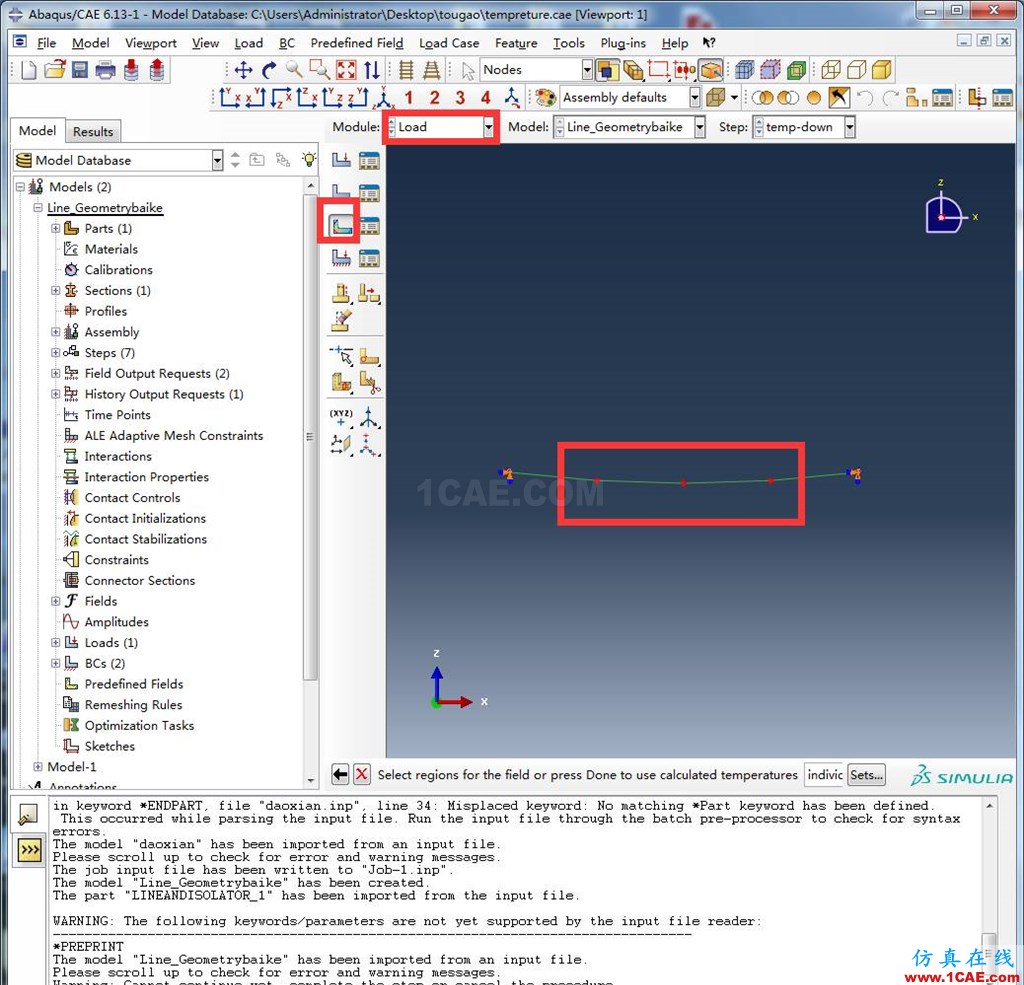The height and width of the screenshot is (985, 1024).
Task: Apply view number 1 in Views toolbar
Action: pyautogui.click(x=409, y=98)
